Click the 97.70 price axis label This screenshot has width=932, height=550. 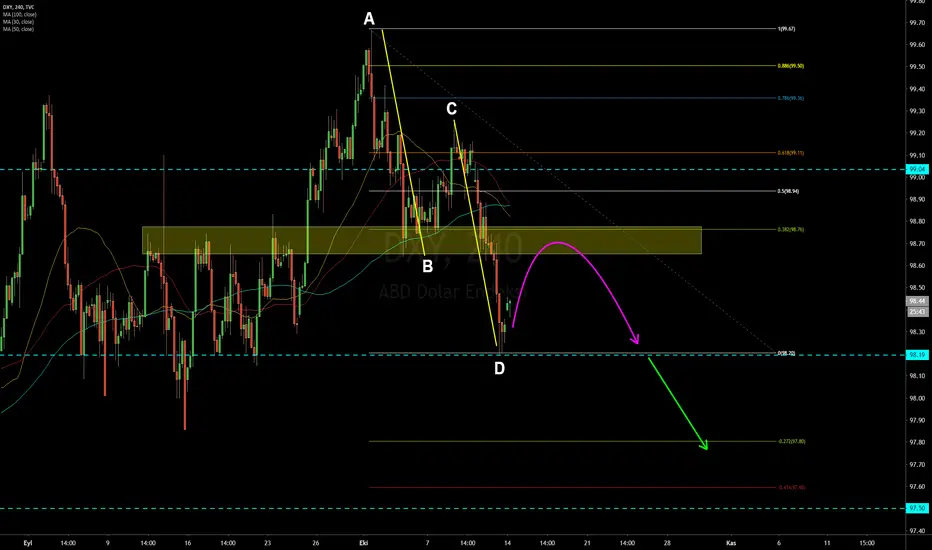tap(917, 464)
